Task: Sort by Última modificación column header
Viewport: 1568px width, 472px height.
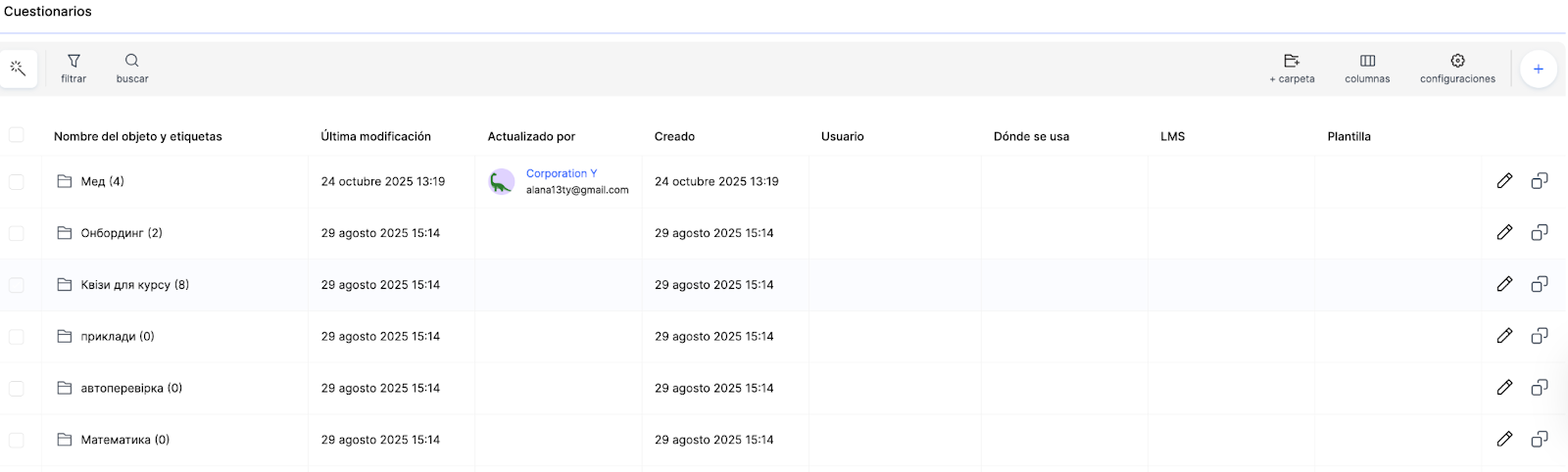Action: tap(375, 136)
